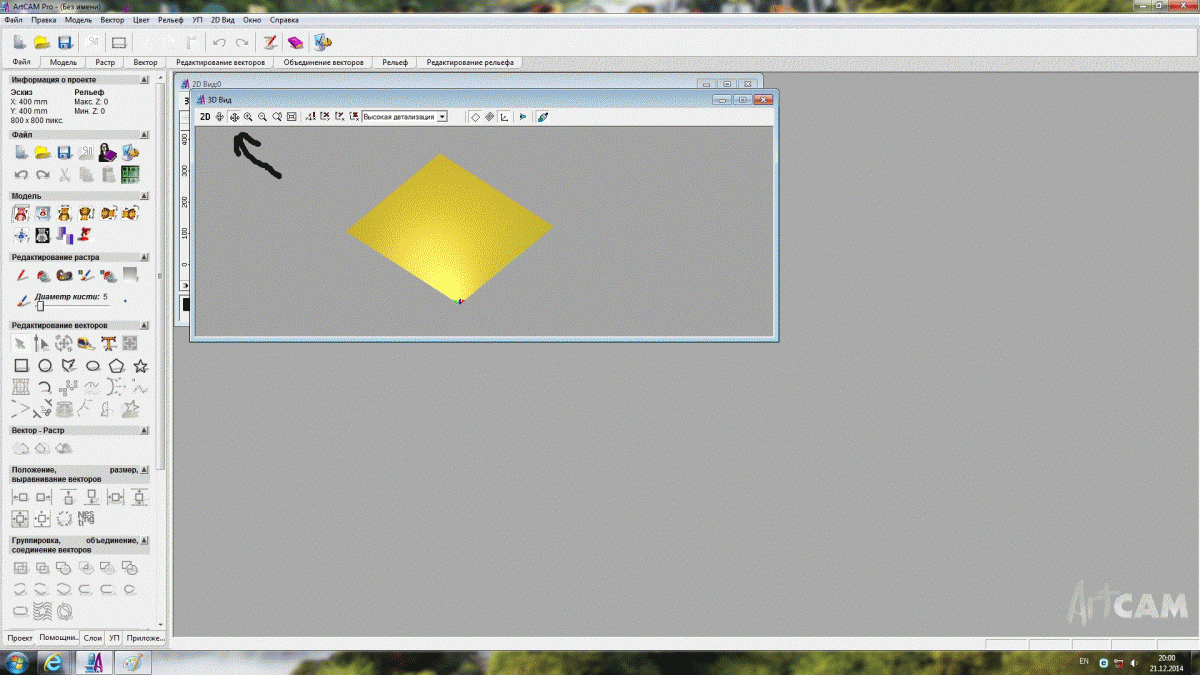Toggle the origin axes icon in 3D toolbar
Viewport: 1200px width, 675px height.
[504, 117]
